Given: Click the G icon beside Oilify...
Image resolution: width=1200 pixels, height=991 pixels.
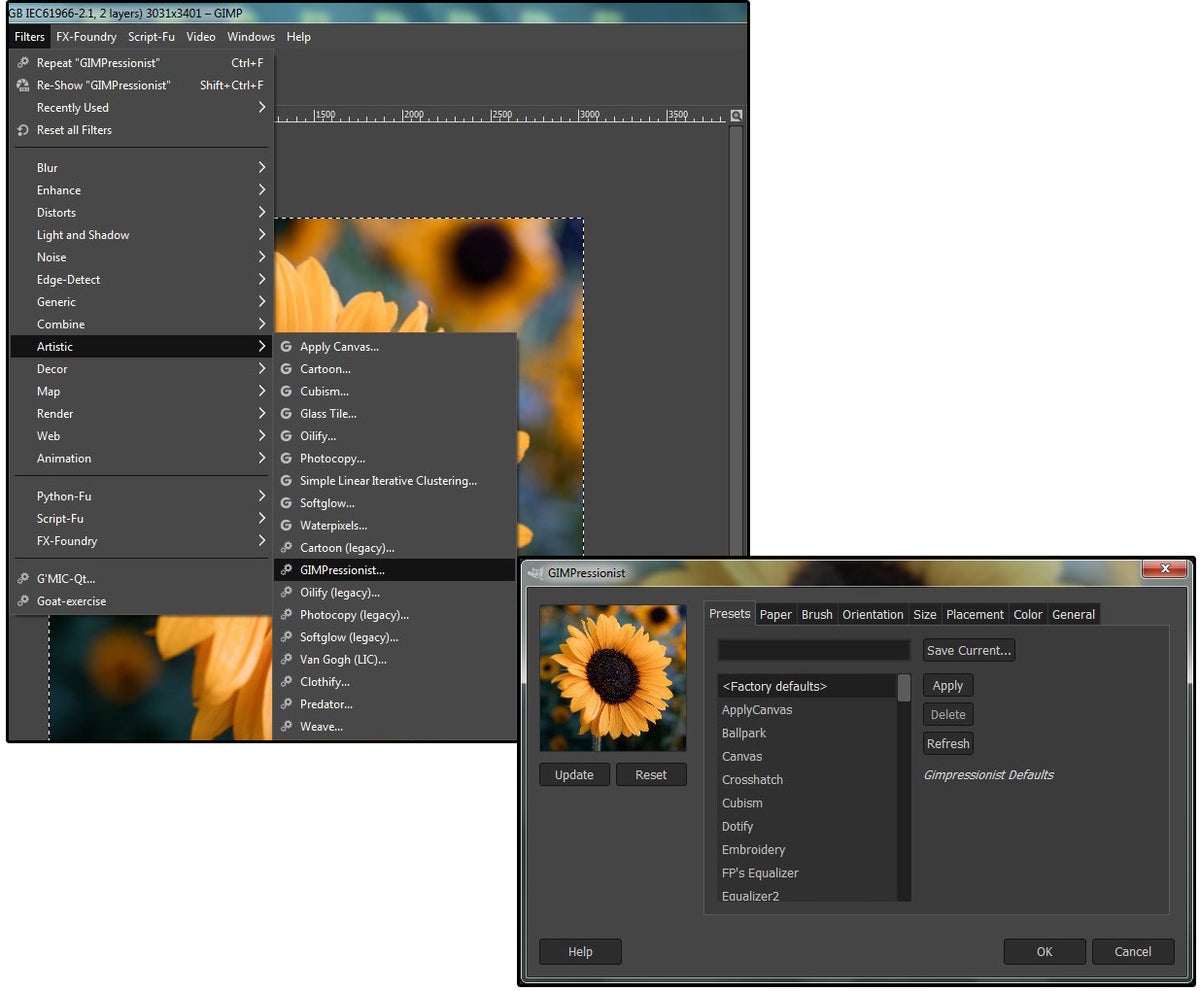Looking at the screenshot, I should pyautogui.click(x=286, y=436).
